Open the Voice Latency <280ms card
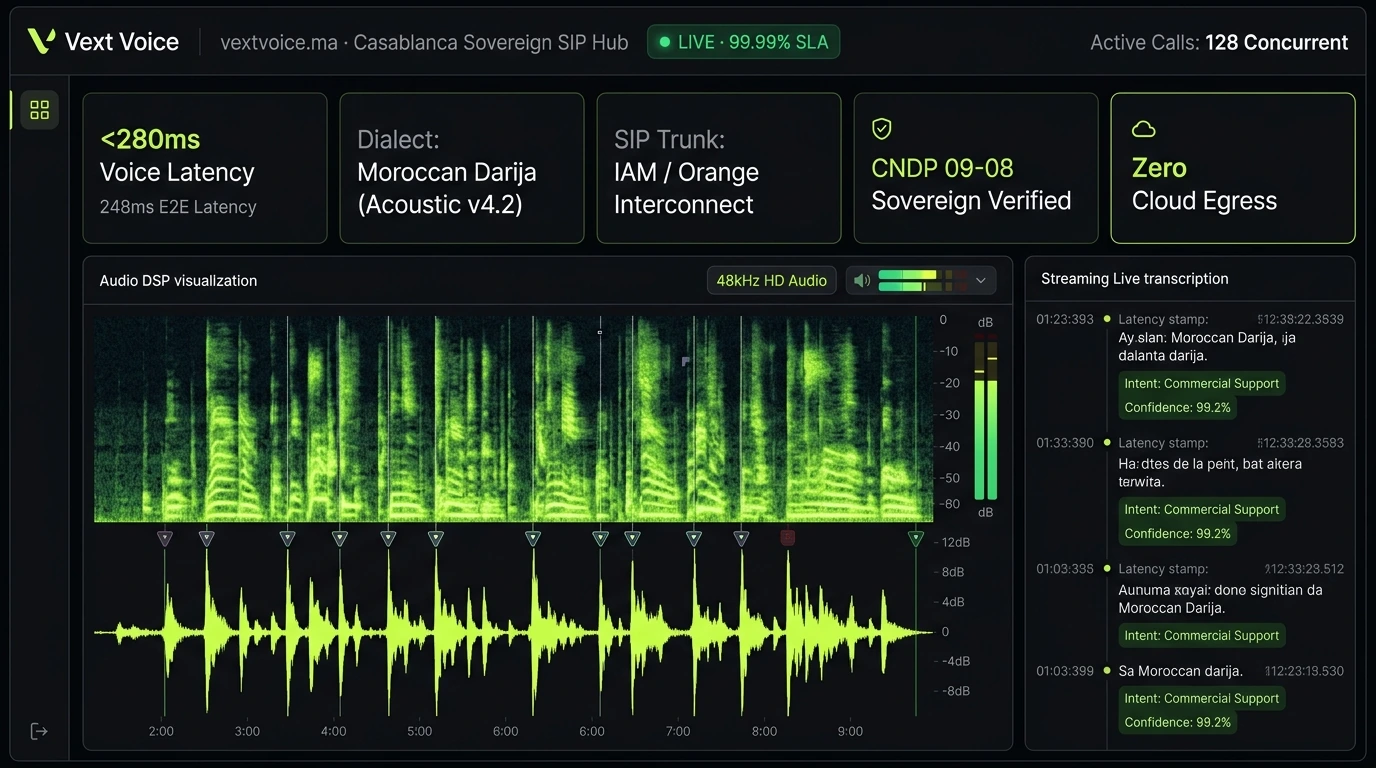 (x=205, y=168)
